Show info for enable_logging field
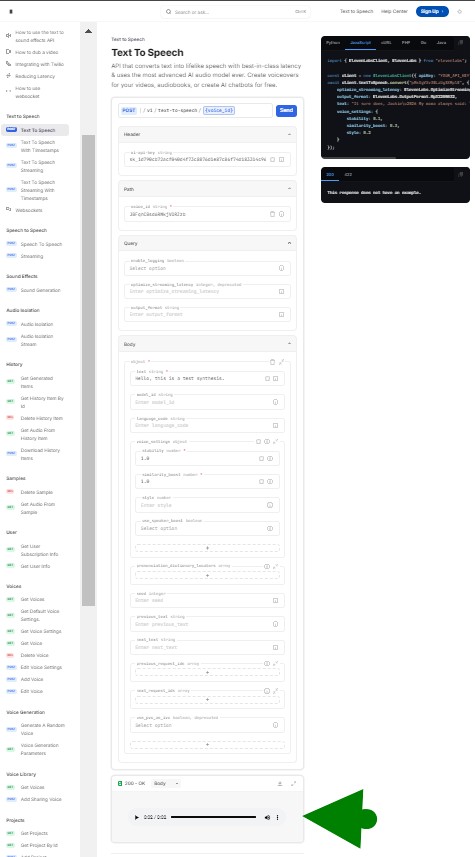 [x=282, y=268]
